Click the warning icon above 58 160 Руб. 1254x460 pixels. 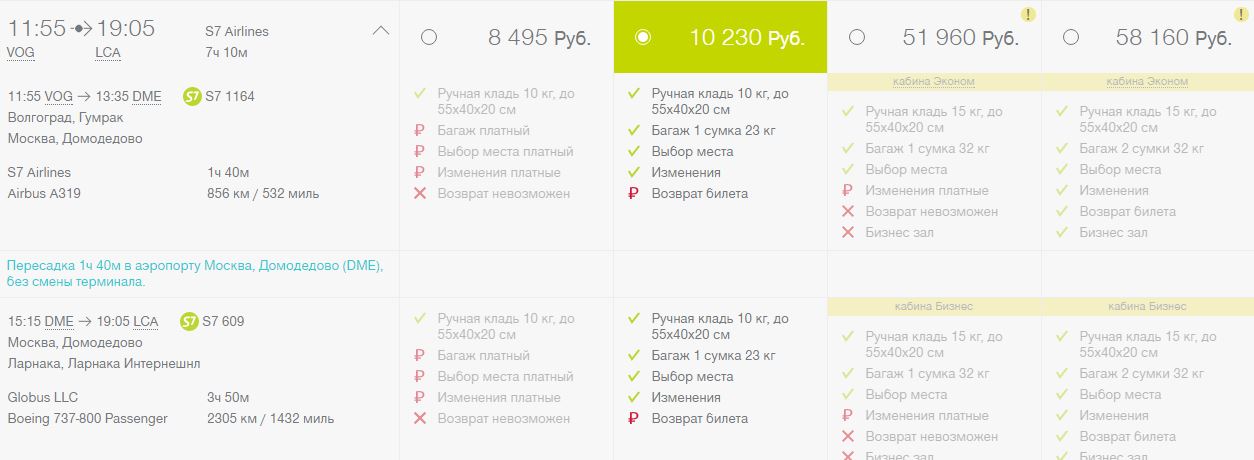point(1242,14)
